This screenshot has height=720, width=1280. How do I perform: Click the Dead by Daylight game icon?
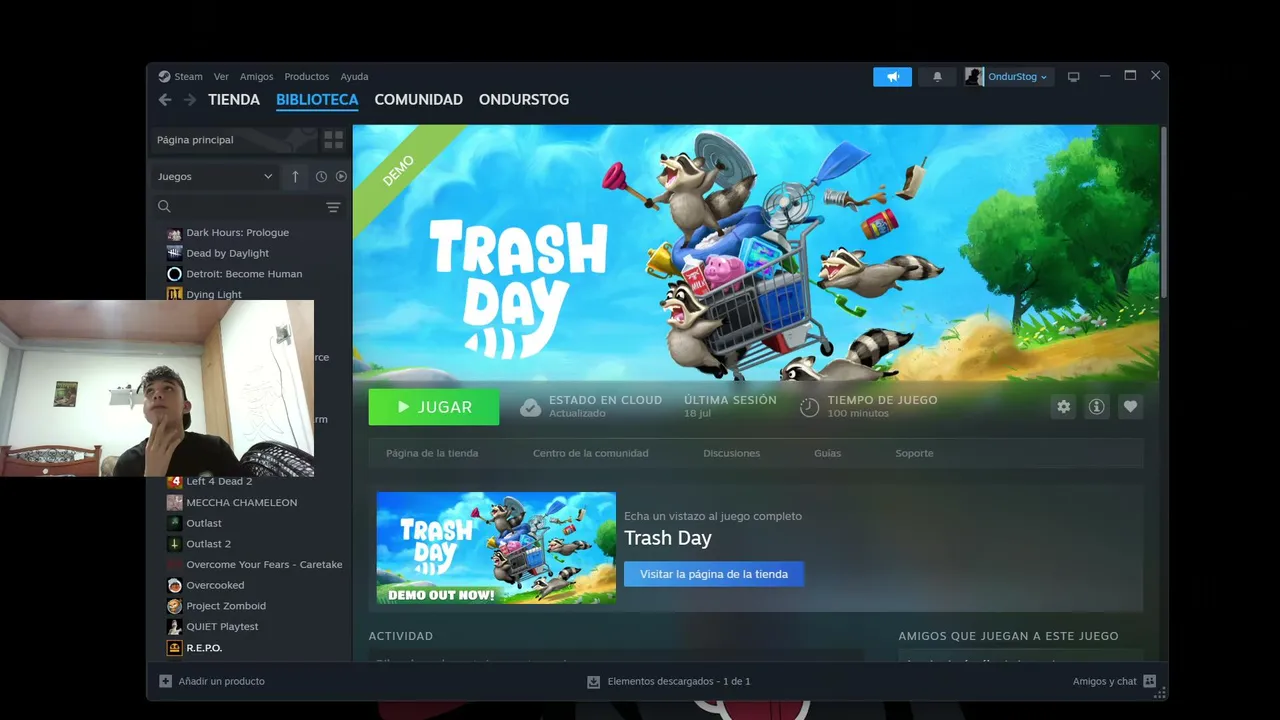(174, 254)
